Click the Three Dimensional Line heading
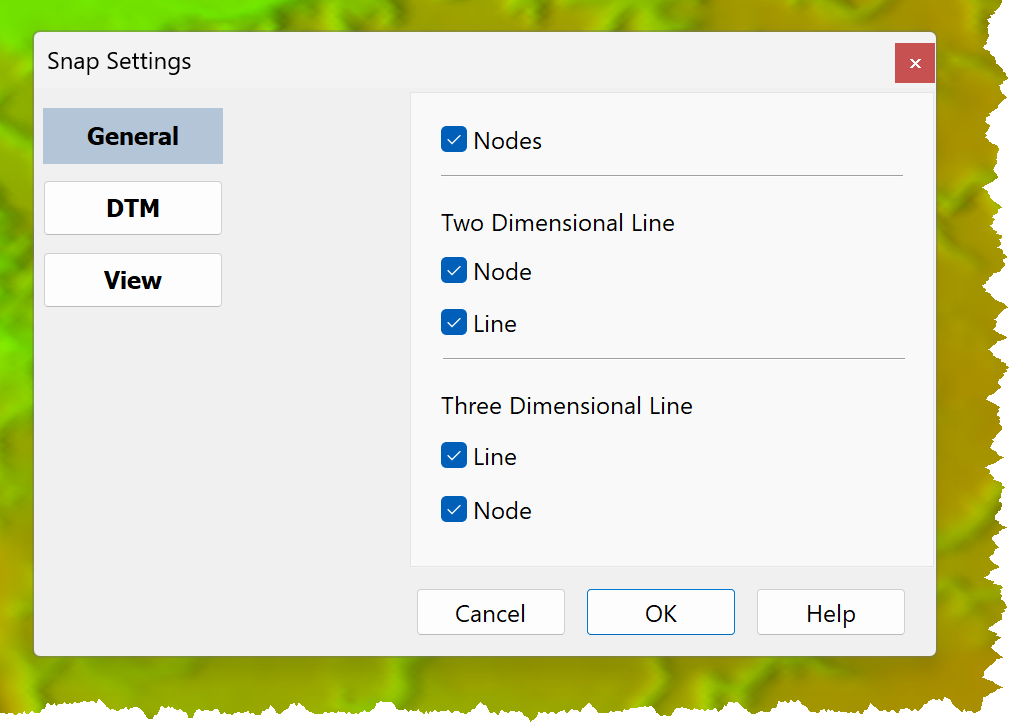The width and height of the screenshot is (1014, 728). 566,406
